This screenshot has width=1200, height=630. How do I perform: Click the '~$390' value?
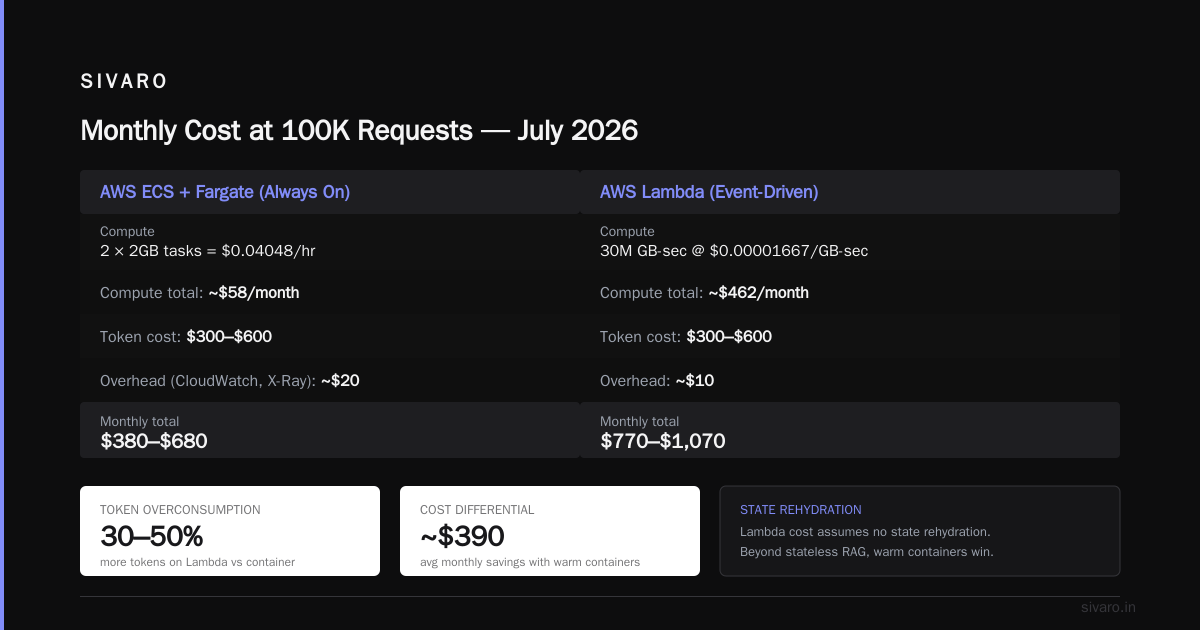(462, 536)
